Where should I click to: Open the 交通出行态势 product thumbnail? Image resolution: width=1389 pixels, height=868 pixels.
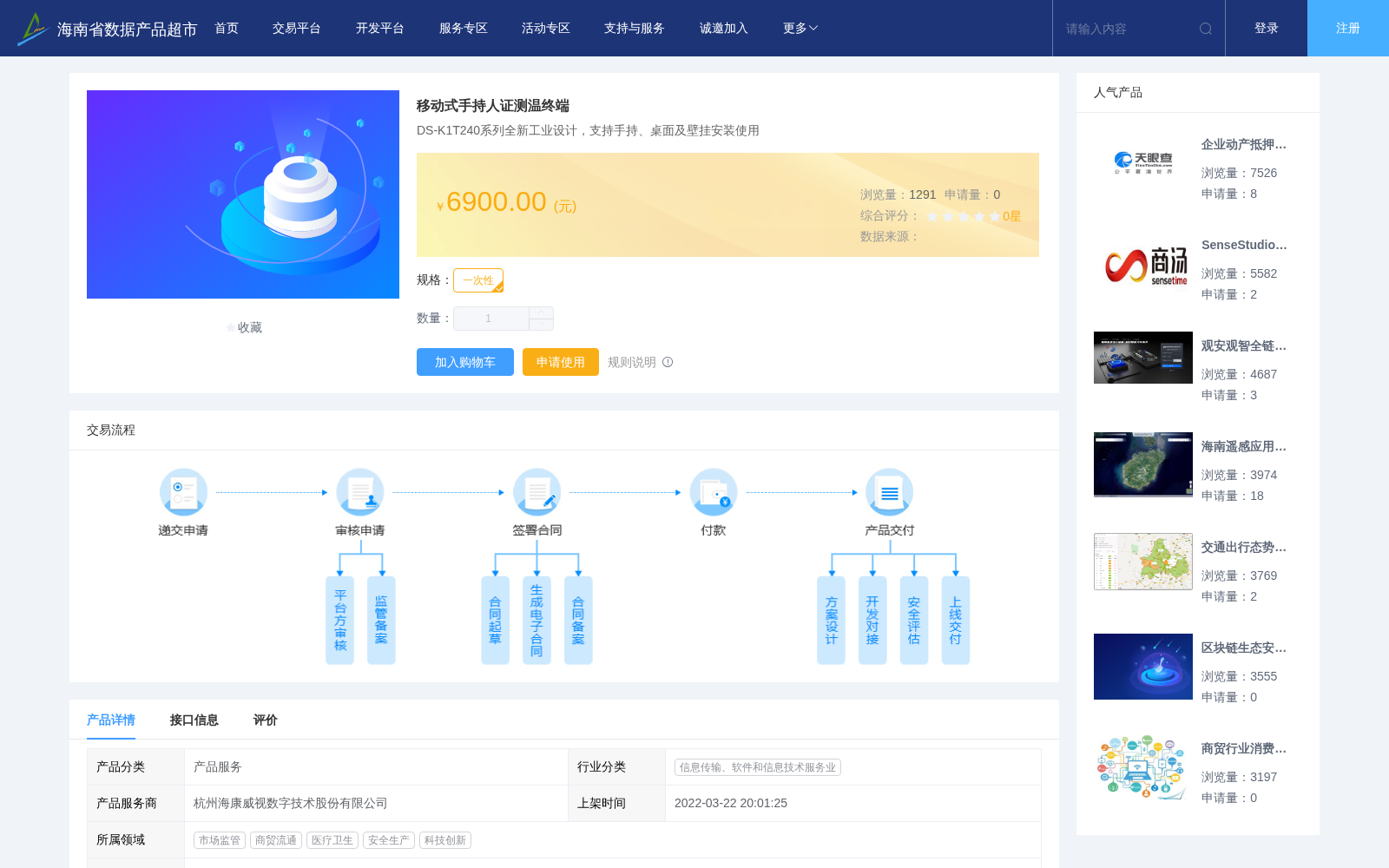click(x=1143, y=562)
